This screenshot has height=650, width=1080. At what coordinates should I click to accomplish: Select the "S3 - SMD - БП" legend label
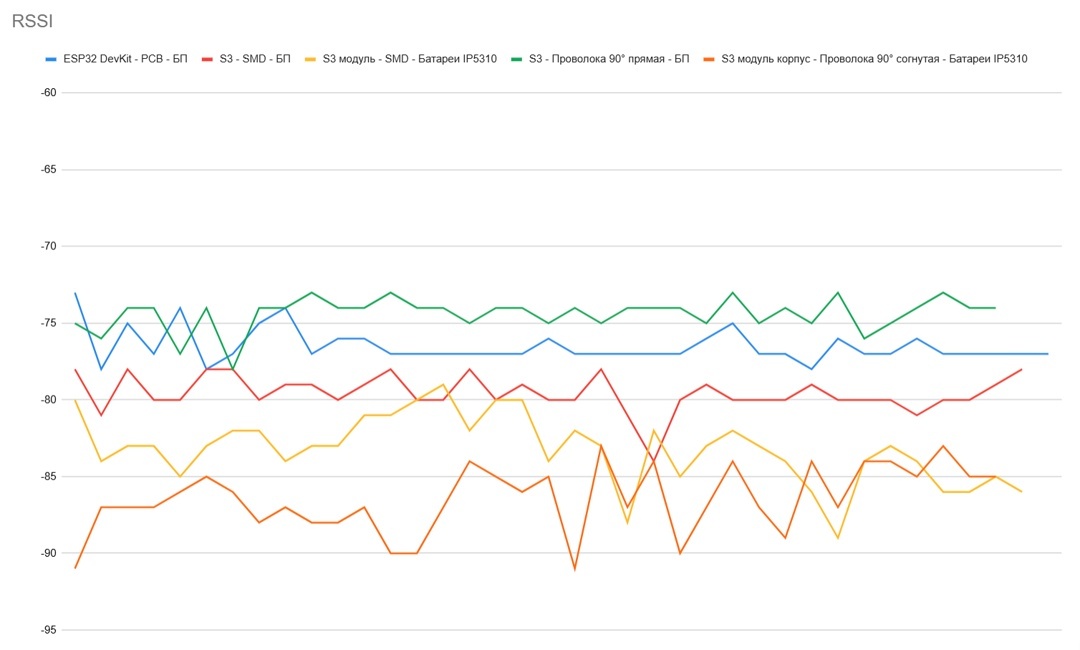(x=255, y=59)
